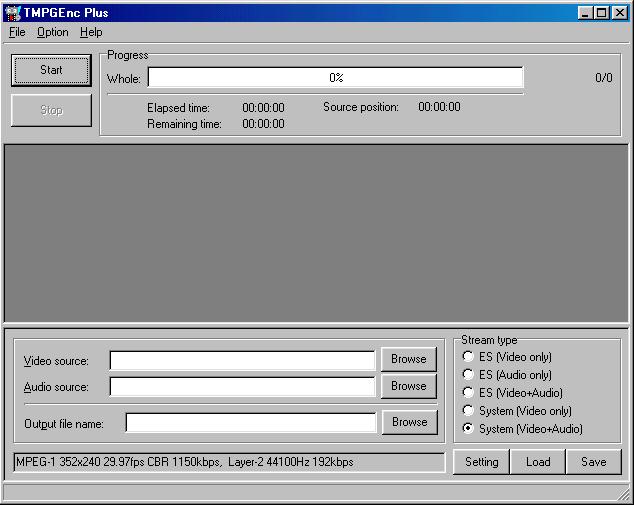This screenshot has width=634, height=505.
Task: Open the Help menu
Action: pyautogui.click(x=91, y=32)
